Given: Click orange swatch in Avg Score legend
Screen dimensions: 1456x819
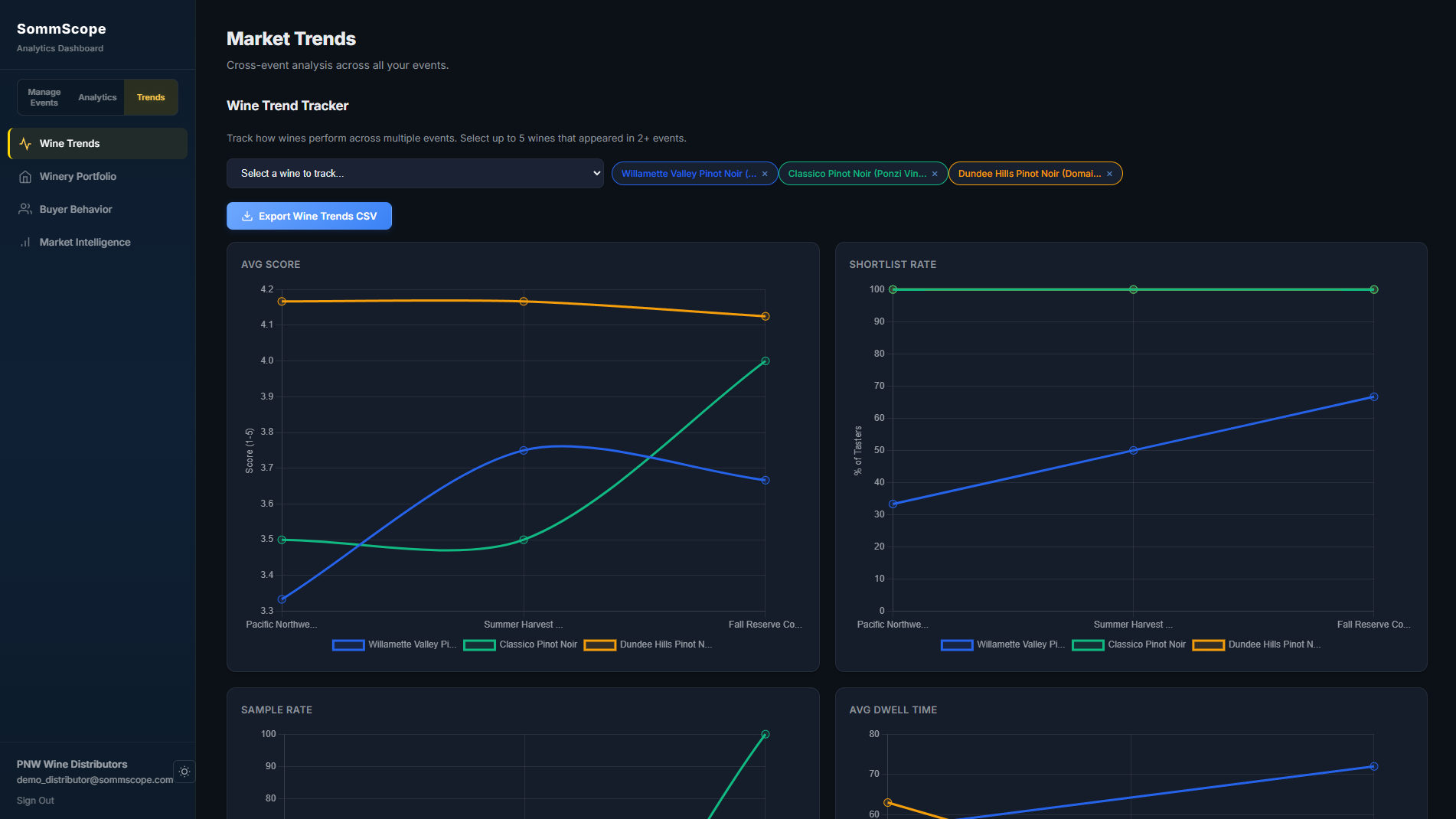Looking at the screenshot, I should [600, 645].
